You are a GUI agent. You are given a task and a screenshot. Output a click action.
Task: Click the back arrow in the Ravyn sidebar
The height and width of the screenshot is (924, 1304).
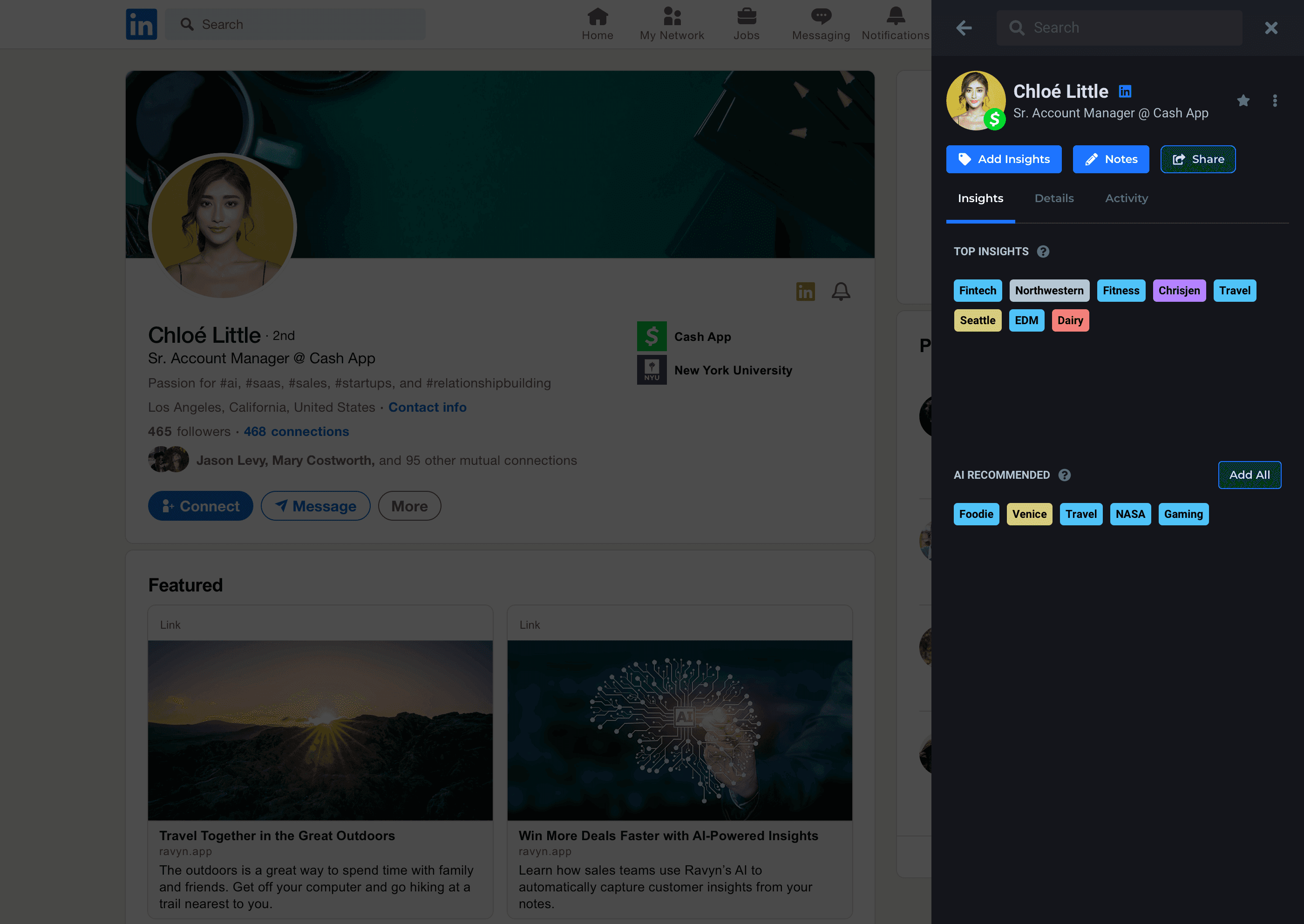tap(964, 27)
